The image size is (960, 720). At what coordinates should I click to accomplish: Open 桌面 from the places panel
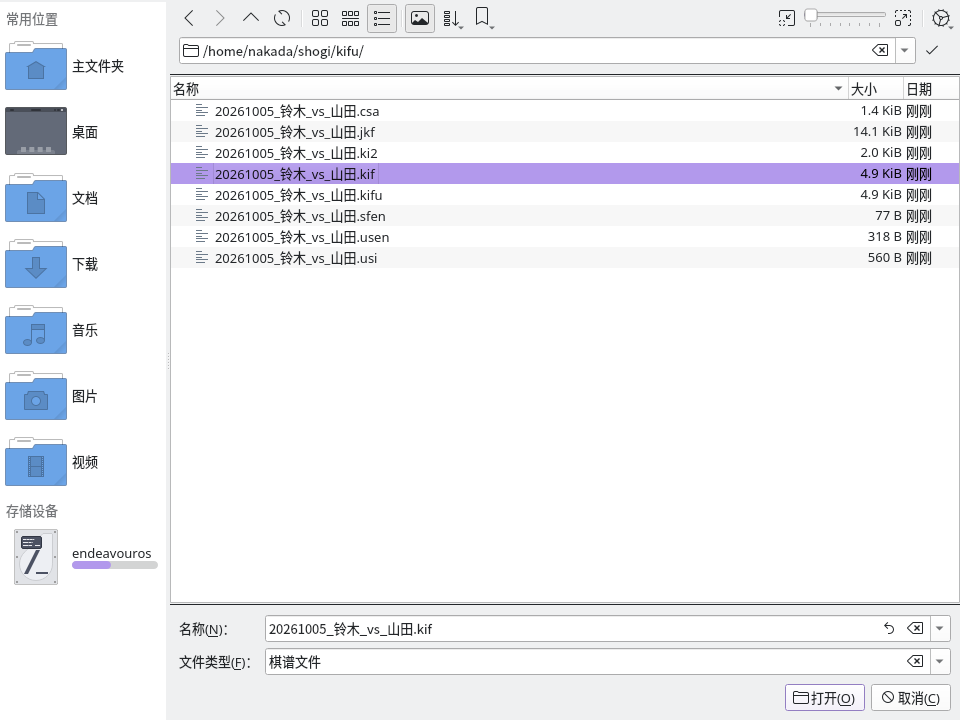(83, 132)
